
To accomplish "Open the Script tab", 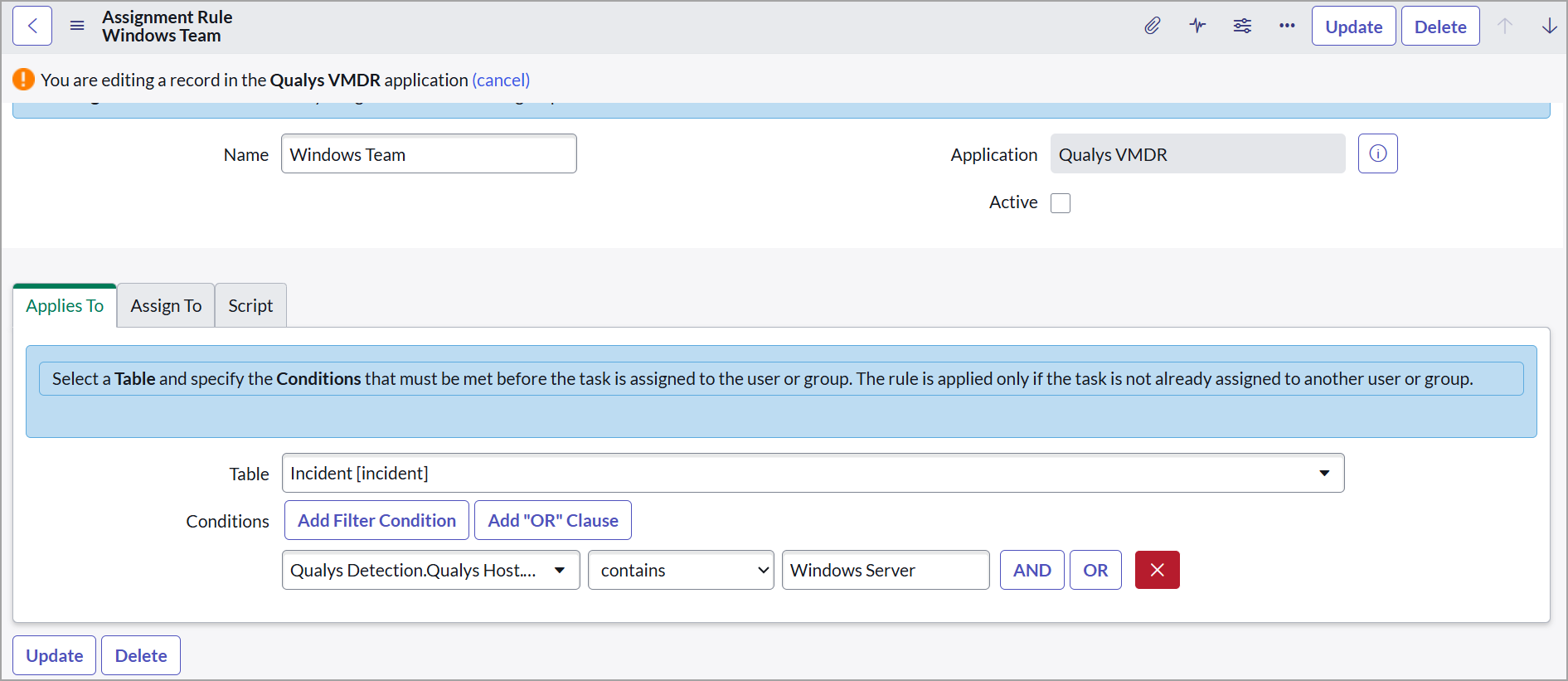I will pos(250,305).
